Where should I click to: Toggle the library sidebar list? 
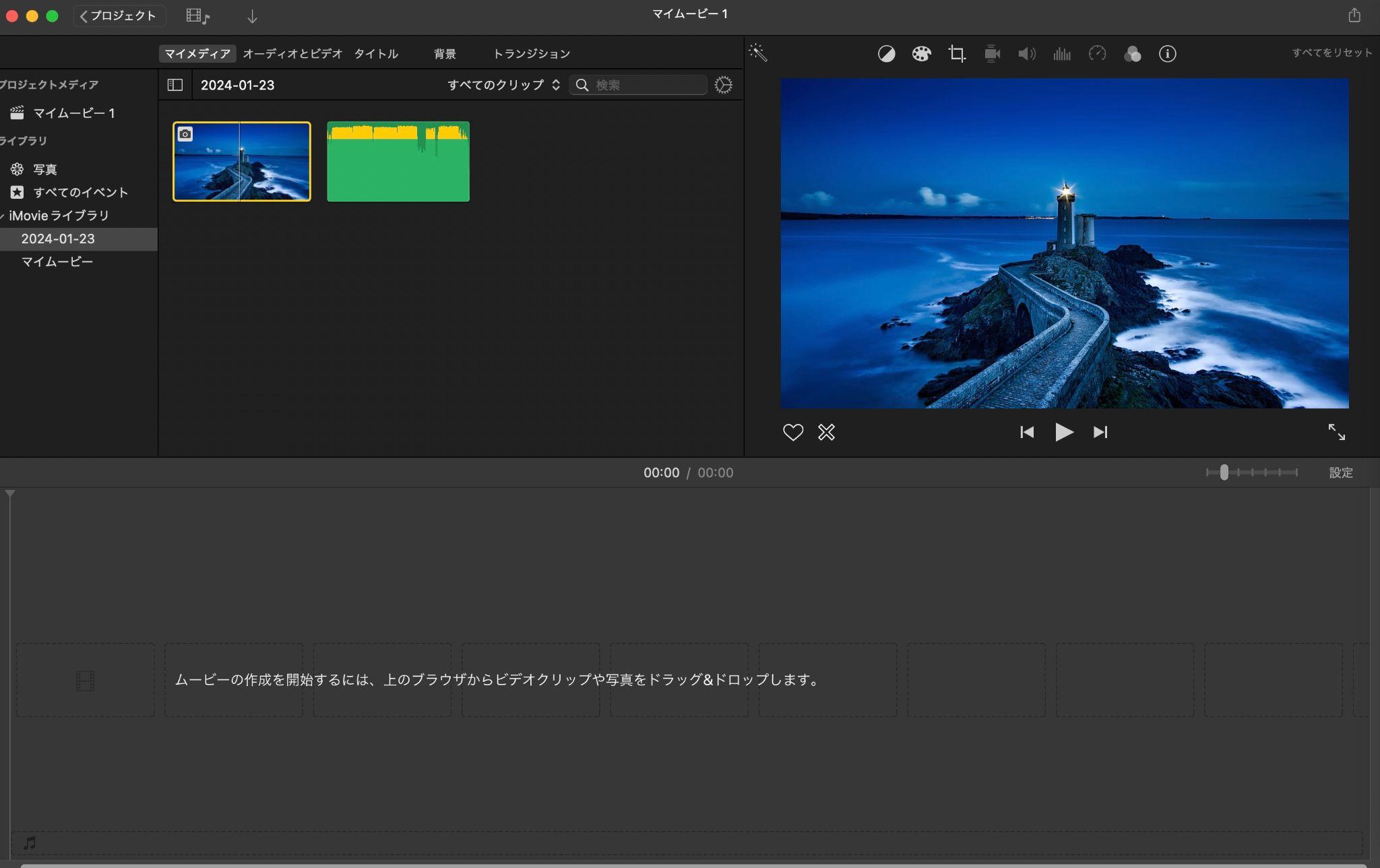(175, 85)
